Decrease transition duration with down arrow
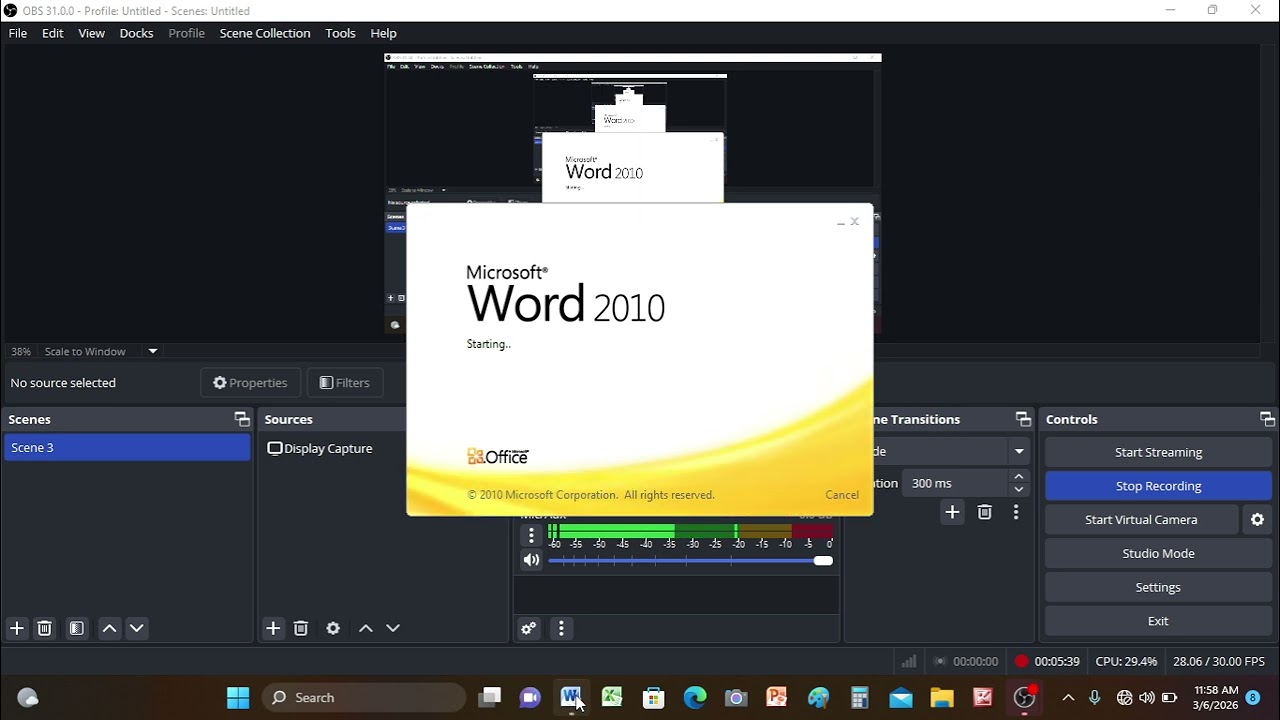The height and width of the screenshot is (720, 1280). pos(1019,489)
